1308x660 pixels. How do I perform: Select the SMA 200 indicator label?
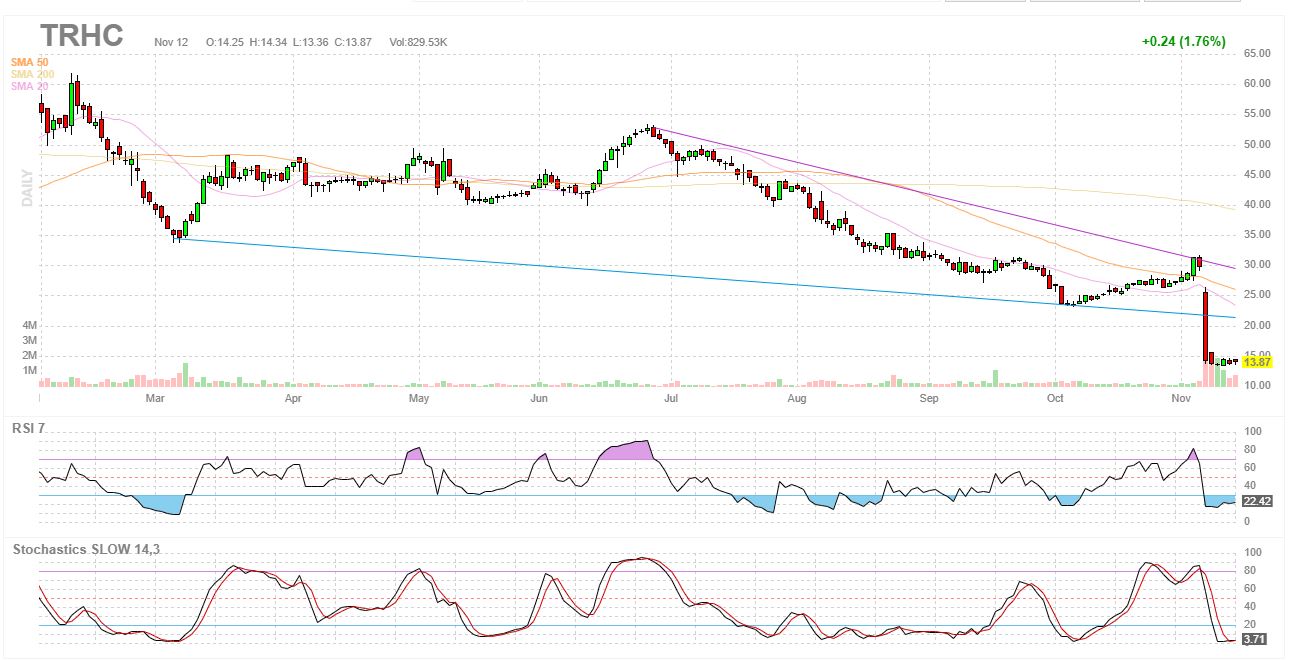click(32, 74)
